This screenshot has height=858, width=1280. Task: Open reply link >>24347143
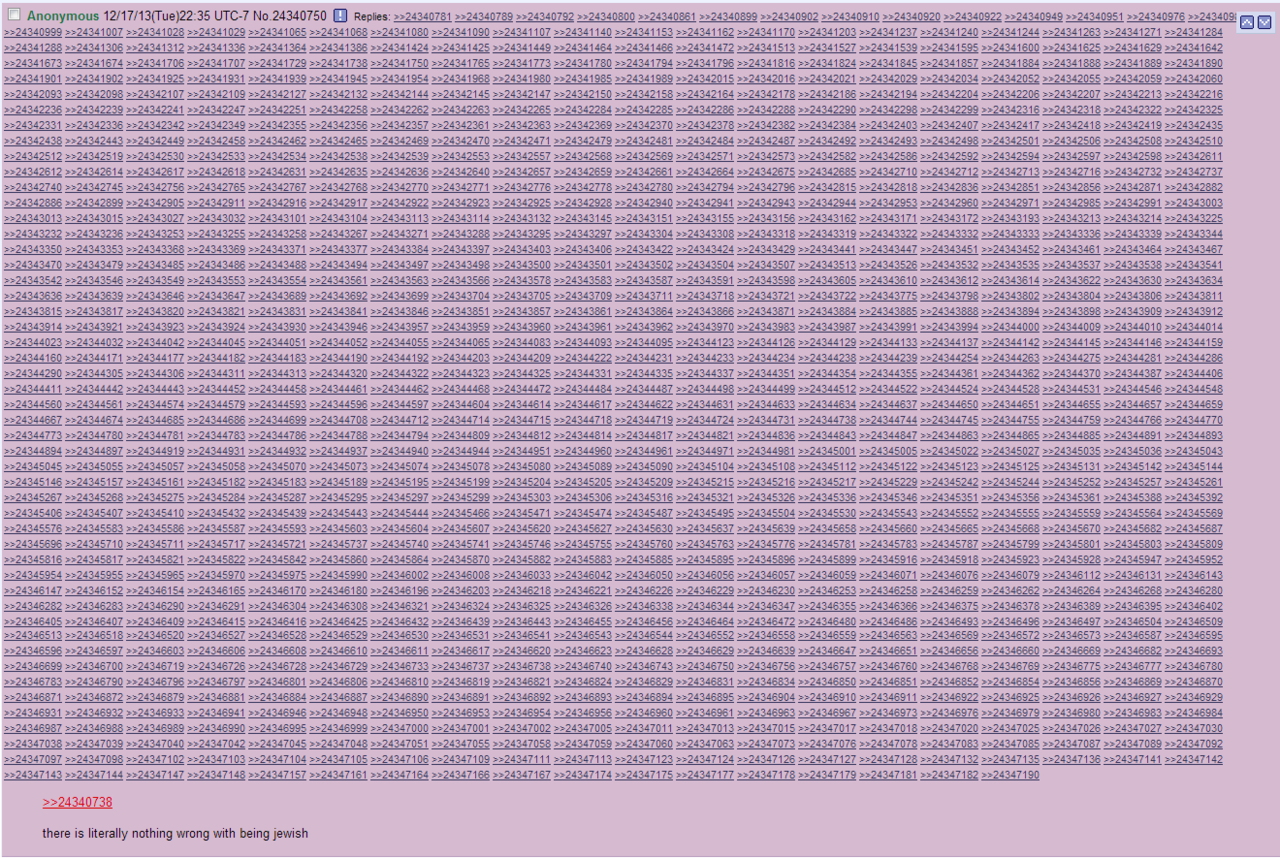(x=33, y=776)
